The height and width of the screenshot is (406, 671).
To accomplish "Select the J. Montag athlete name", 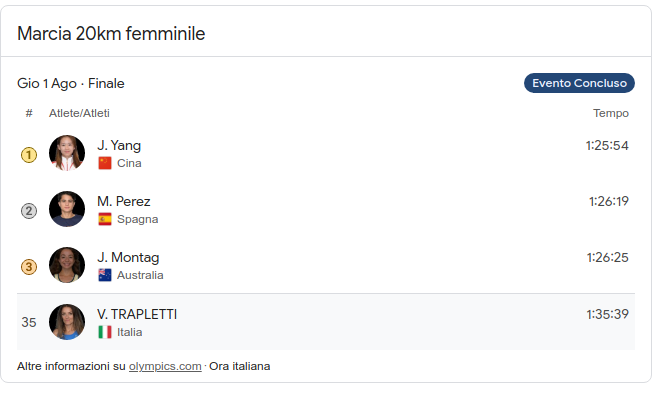I will 128,257.
